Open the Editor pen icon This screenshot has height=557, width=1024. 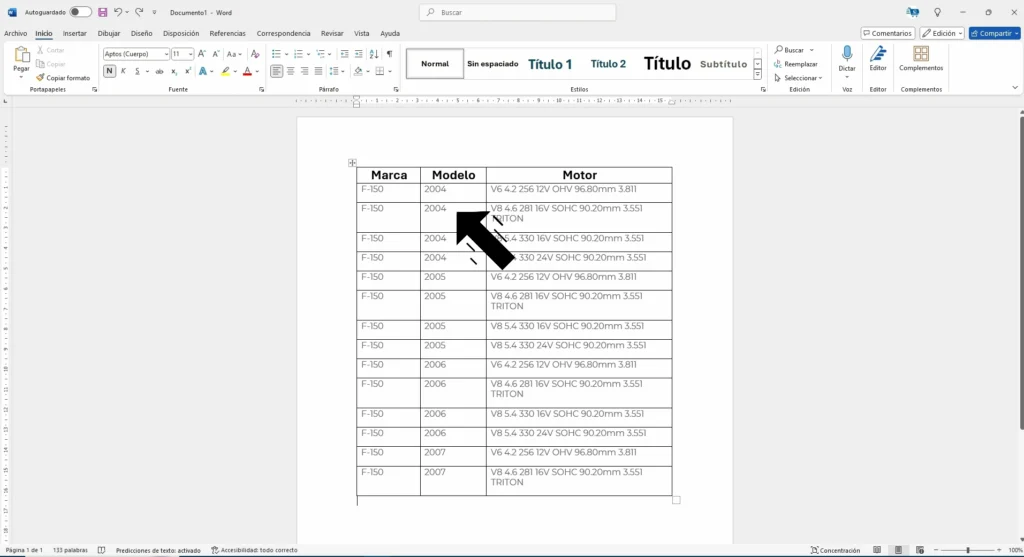878,54
